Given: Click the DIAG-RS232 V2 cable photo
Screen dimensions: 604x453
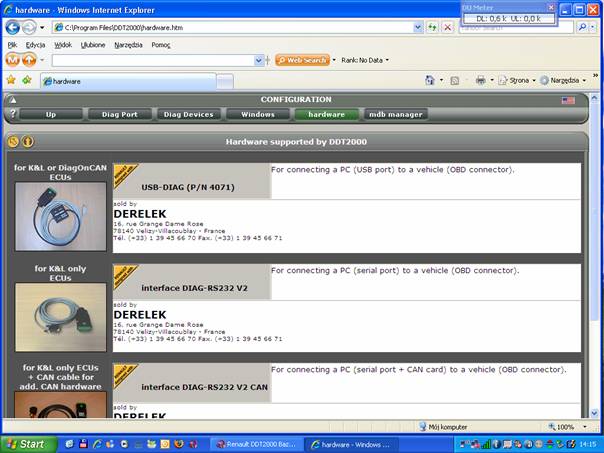Looking at the screenshot, I should [60, 317].
